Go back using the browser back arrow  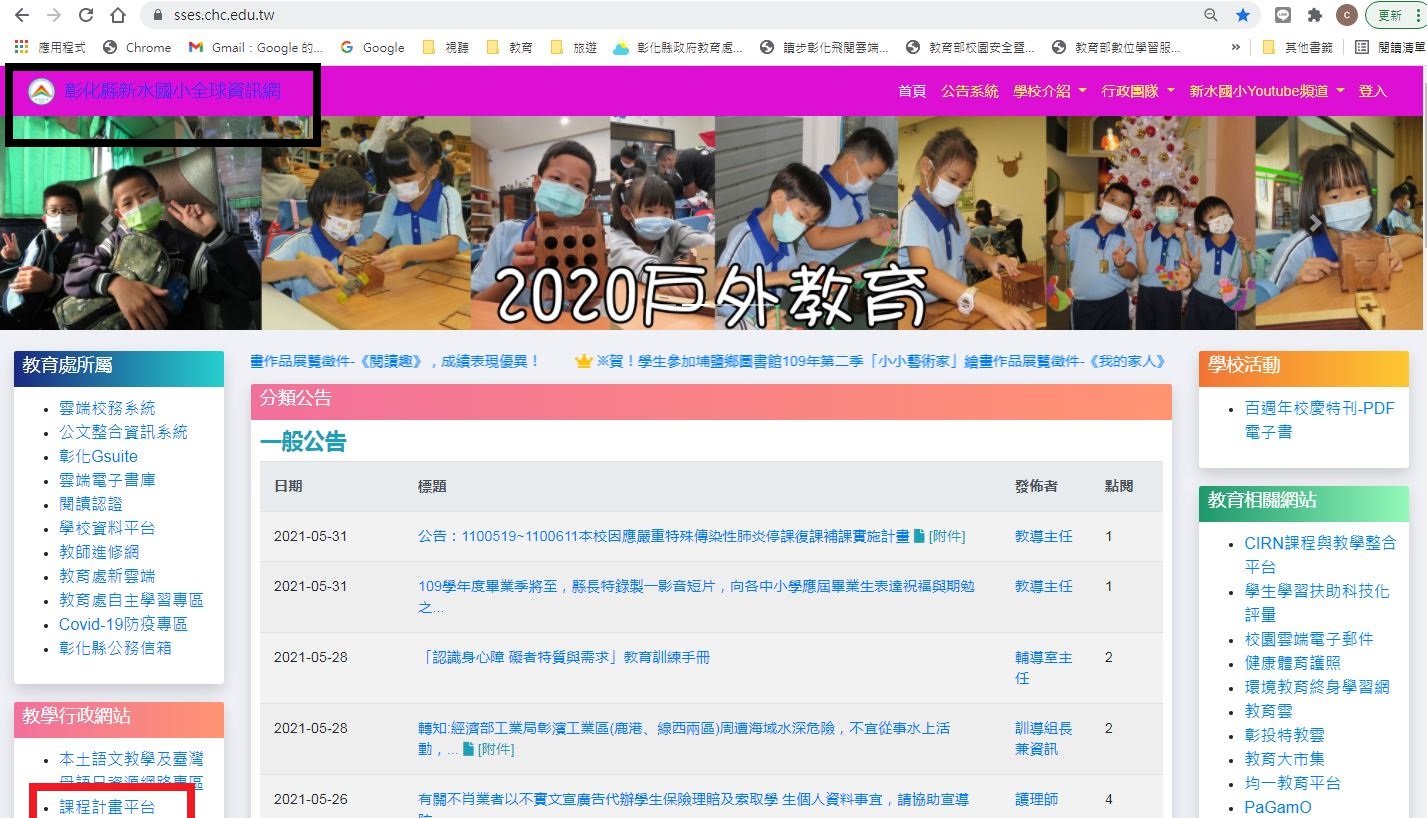pyautogui.click(x=21, y=15)
